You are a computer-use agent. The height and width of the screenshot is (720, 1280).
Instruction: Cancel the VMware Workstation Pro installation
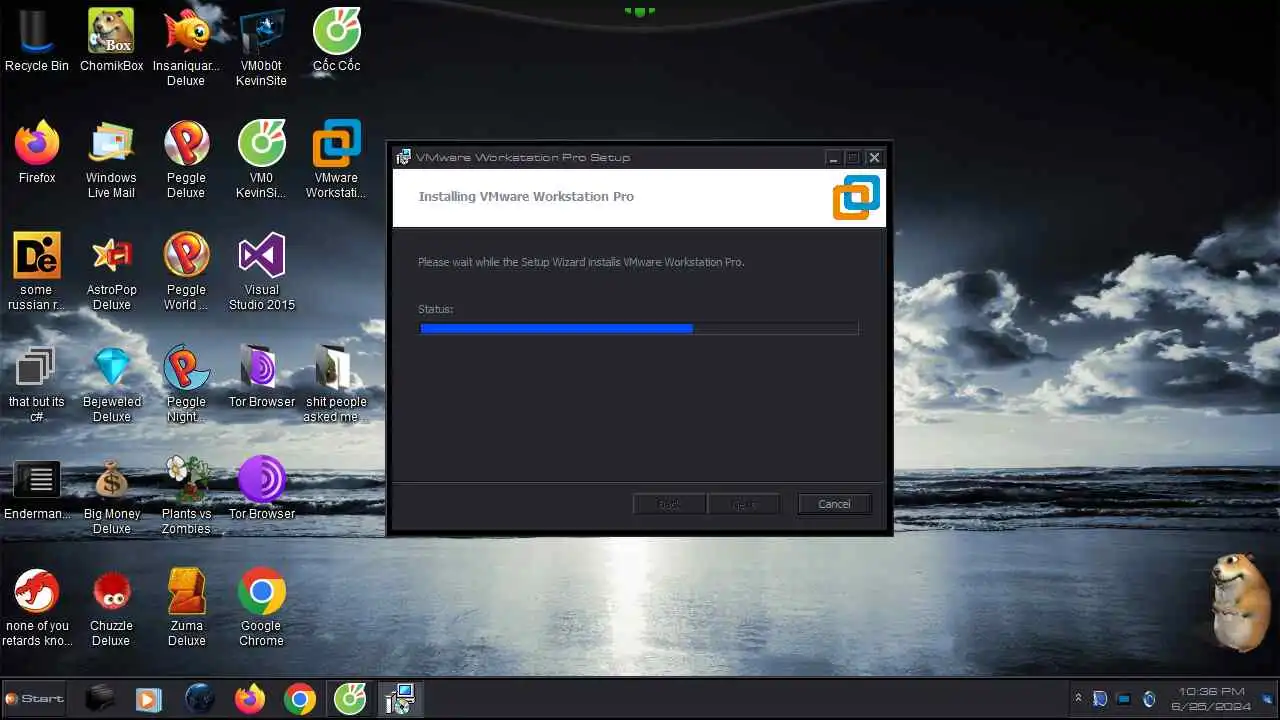[x=834, y=504]
